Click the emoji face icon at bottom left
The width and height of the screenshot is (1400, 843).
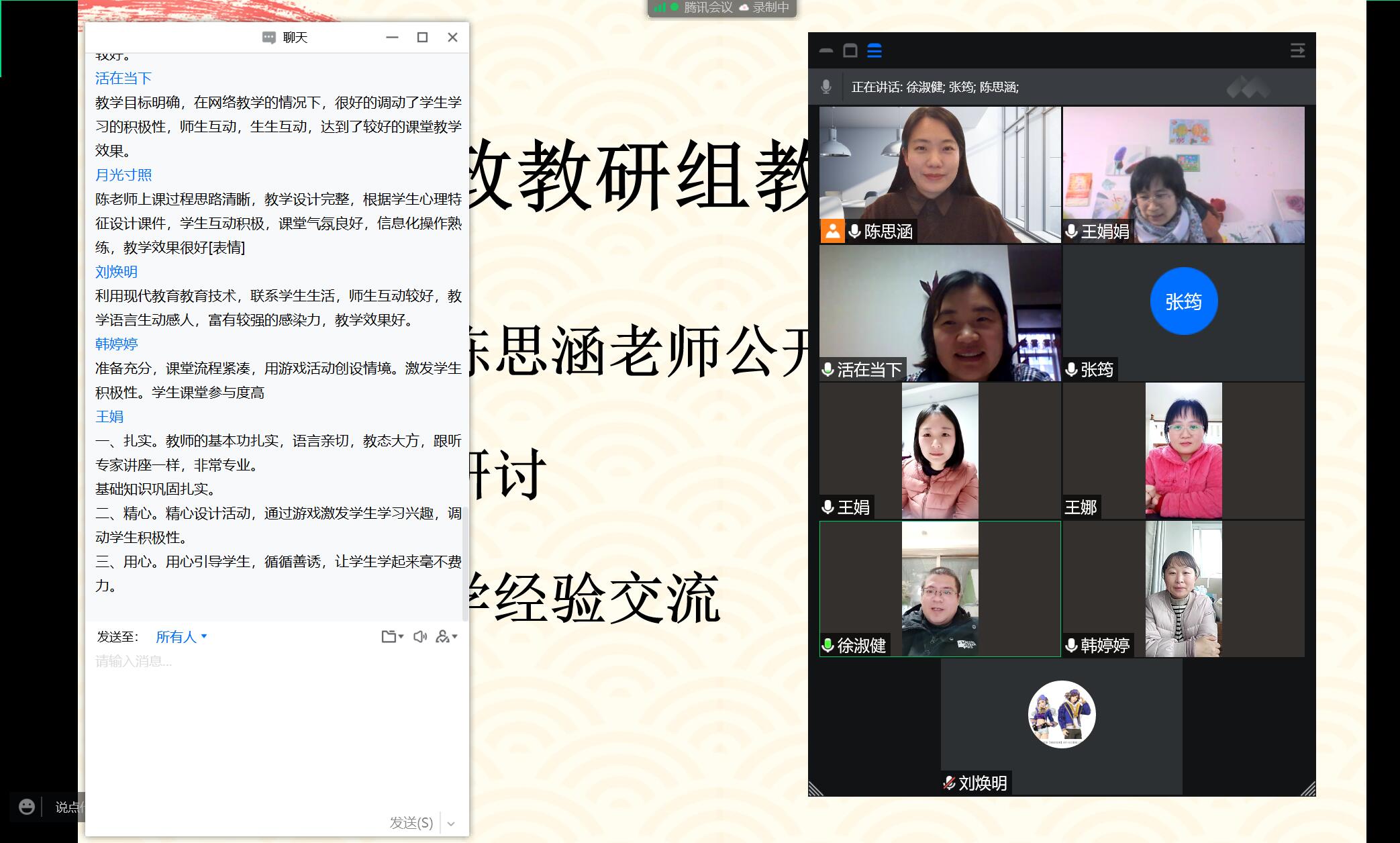click(x=26, y=806)
